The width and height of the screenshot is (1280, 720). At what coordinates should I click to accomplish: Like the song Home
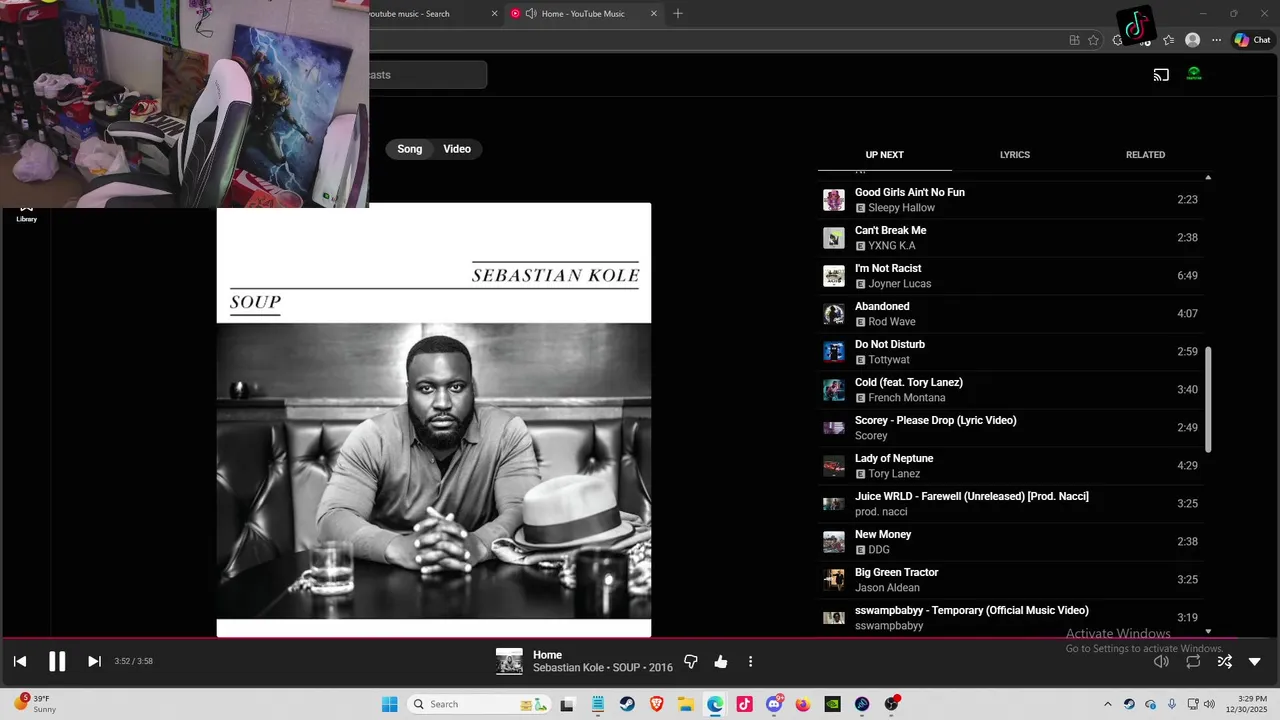pos(721,661)
